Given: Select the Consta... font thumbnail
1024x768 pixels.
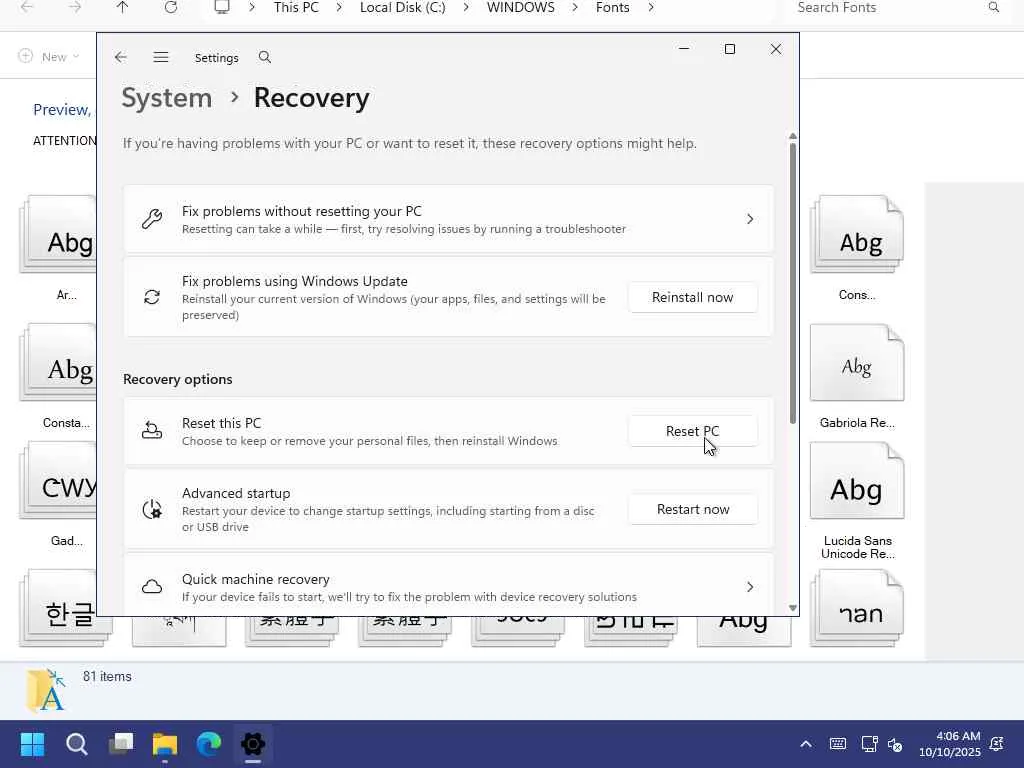Looking at the screenshot, I should (x=58, y=362).
